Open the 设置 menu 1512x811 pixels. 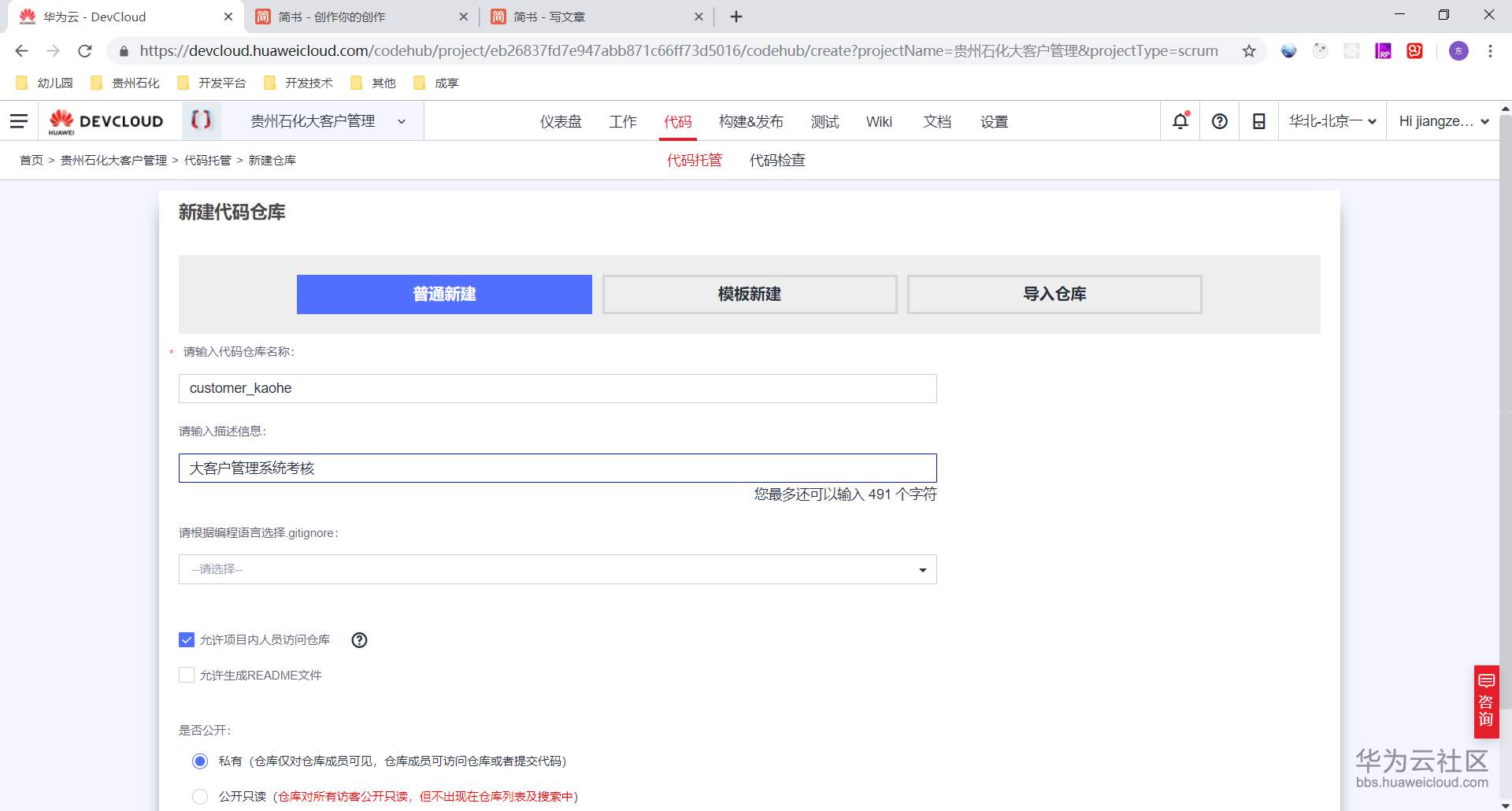[x=994, y=121]
